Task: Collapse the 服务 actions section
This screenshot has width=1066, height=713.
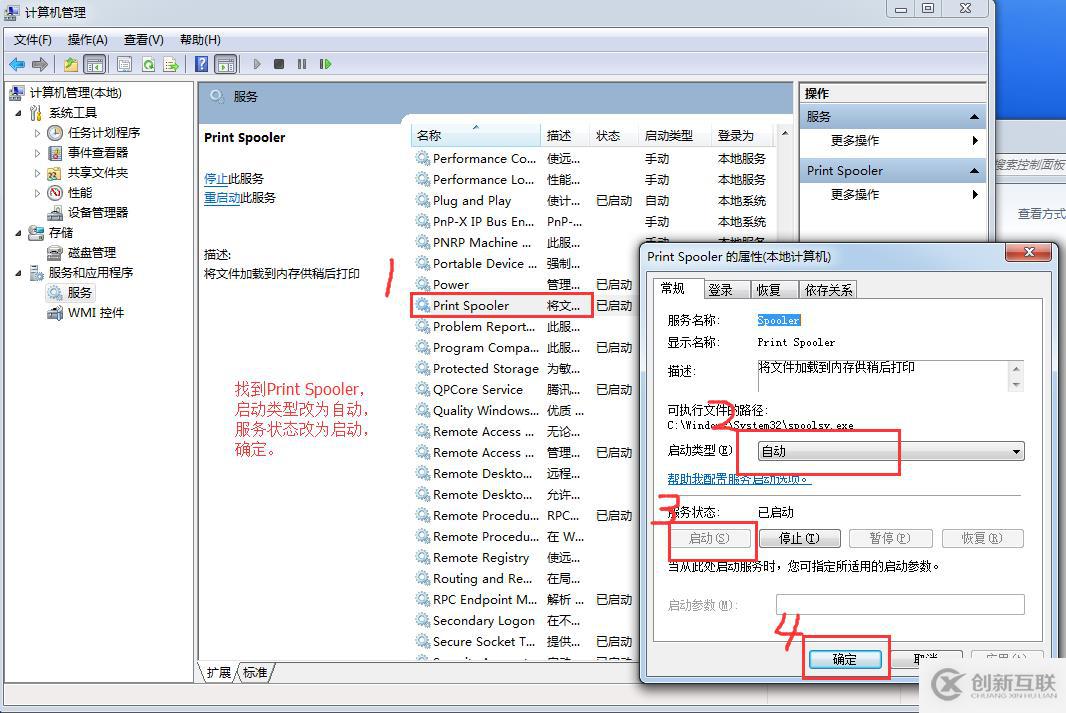Action: click(x=974, y=117)
